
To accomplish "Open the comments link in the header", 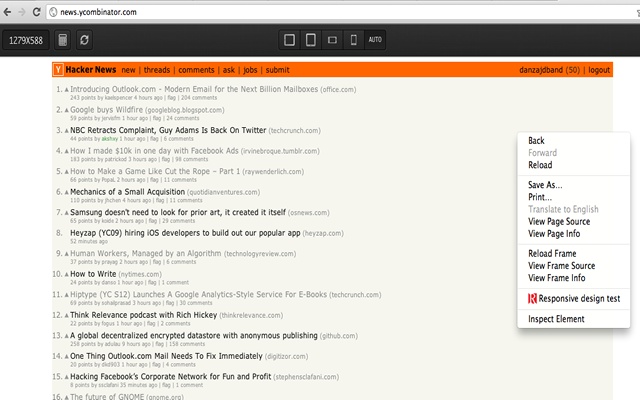I will [196, 70].
